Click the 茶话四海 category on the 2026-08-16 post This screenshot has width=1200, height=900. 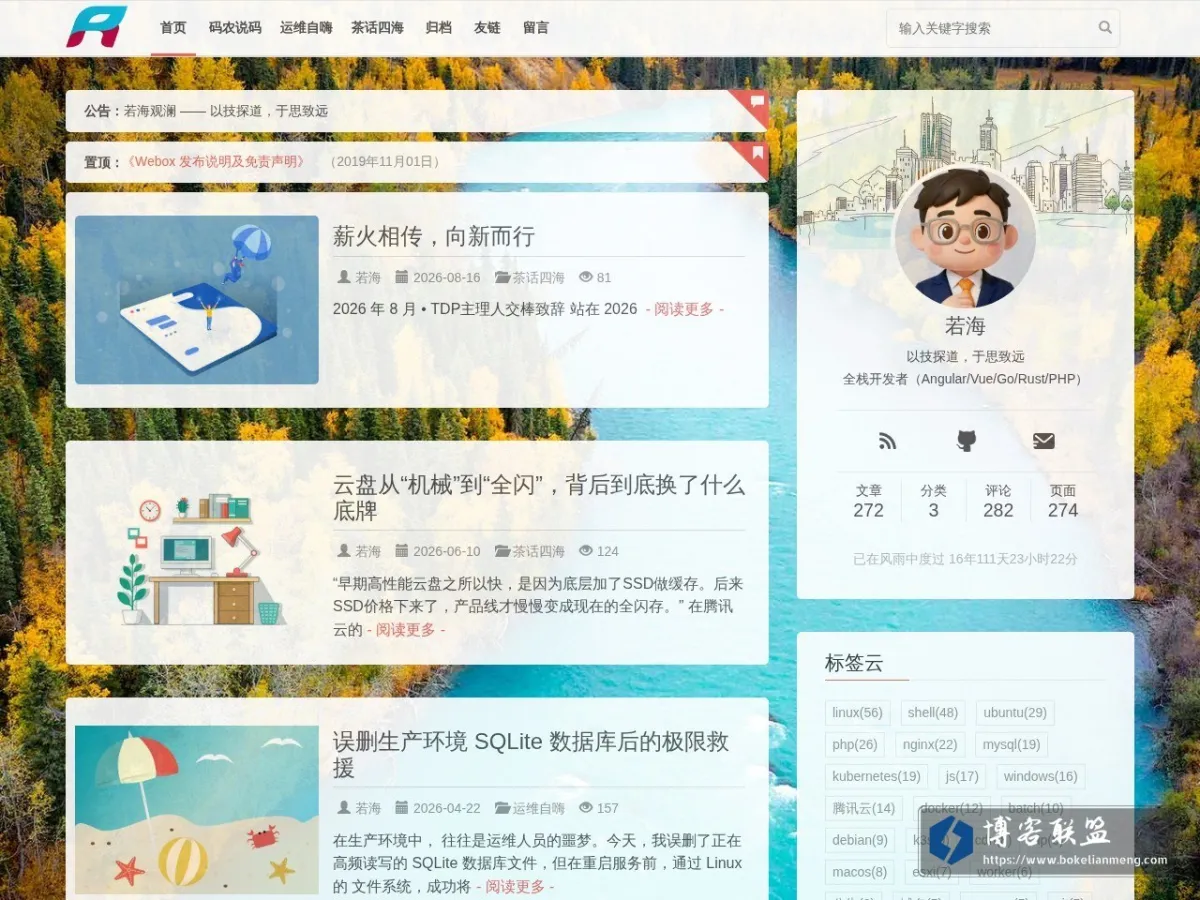538,277
